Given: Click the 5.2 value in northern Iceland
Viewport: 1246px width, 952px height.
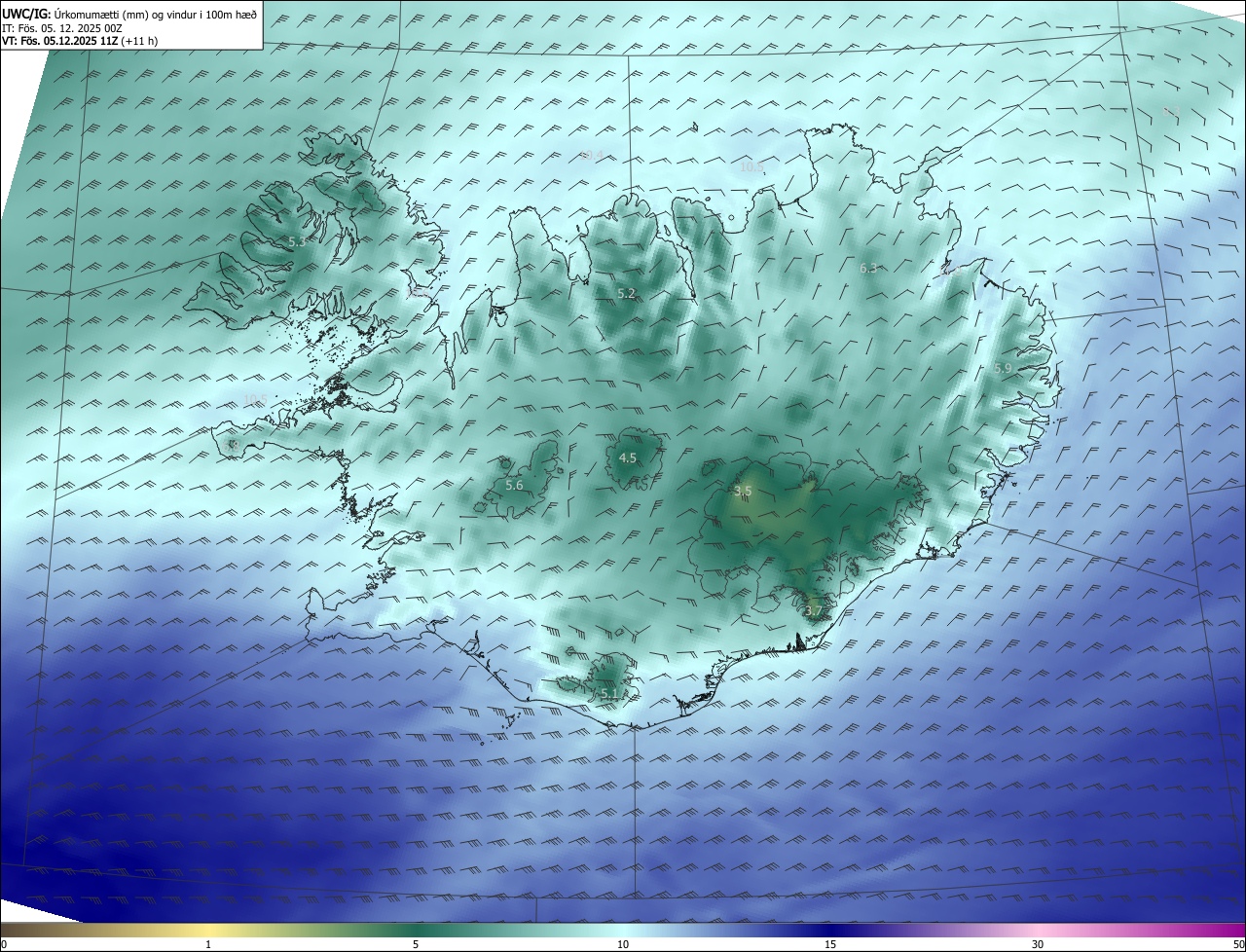Looking at the screenshot, I should (626, 293).
